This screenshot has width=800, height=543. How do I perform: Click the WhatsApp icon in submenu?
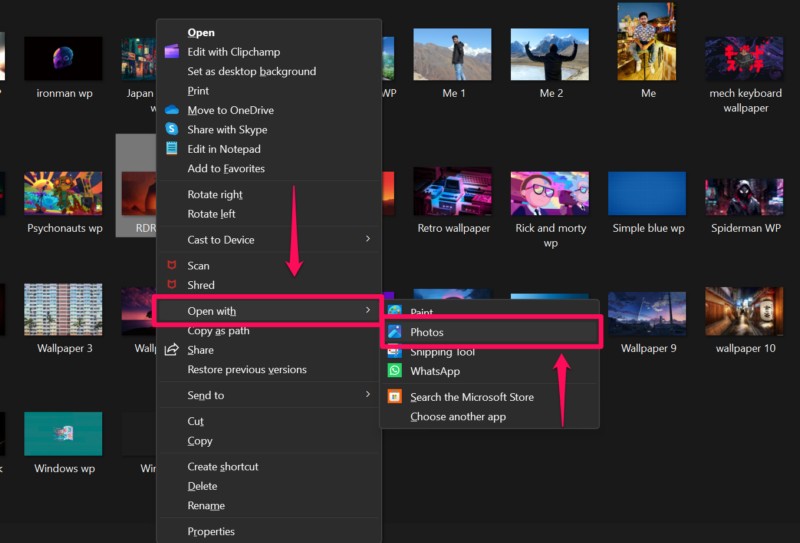[395, 371]
